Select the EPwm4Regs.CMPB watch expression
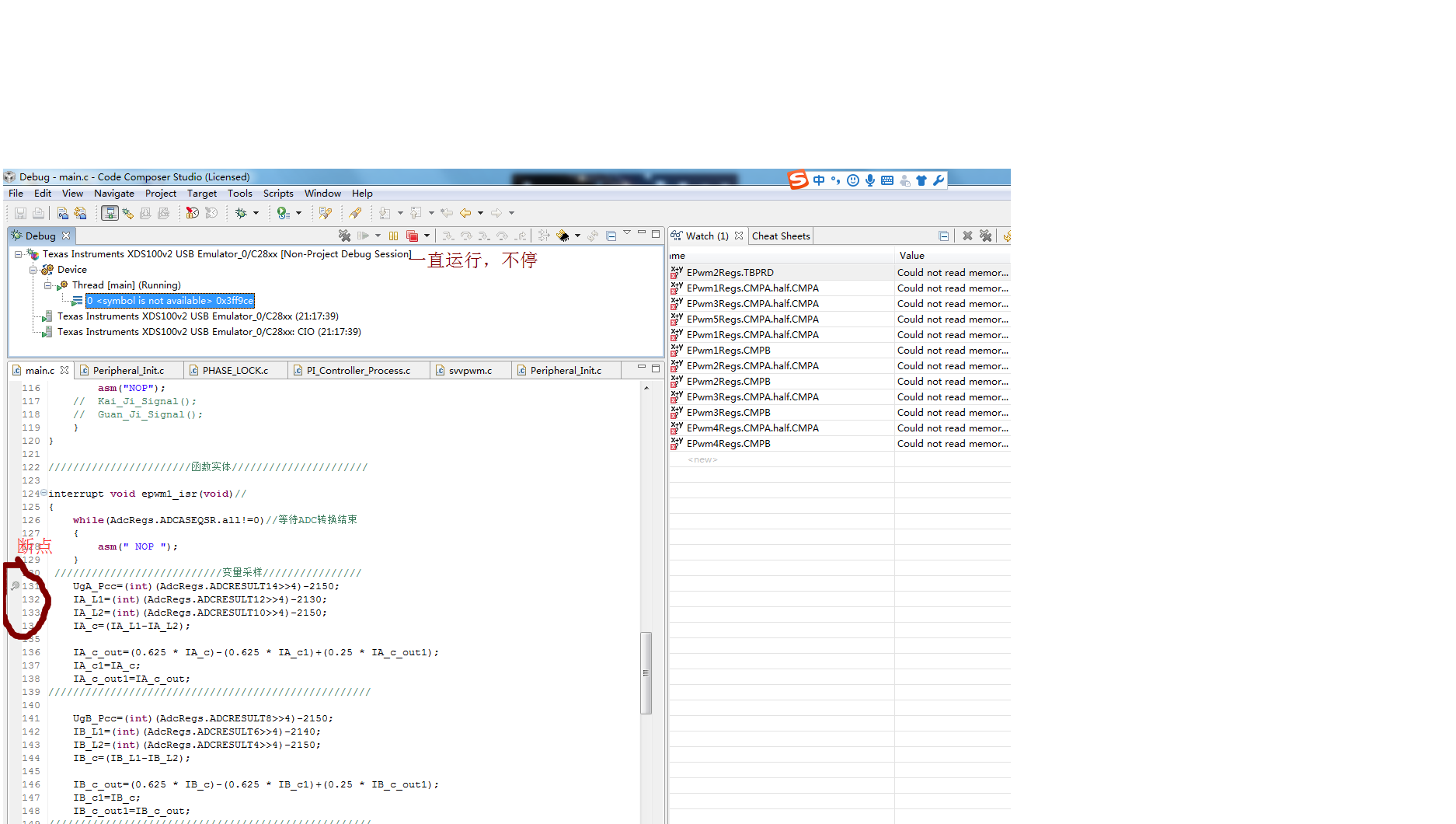1456x824 pixels. (729, 444)
